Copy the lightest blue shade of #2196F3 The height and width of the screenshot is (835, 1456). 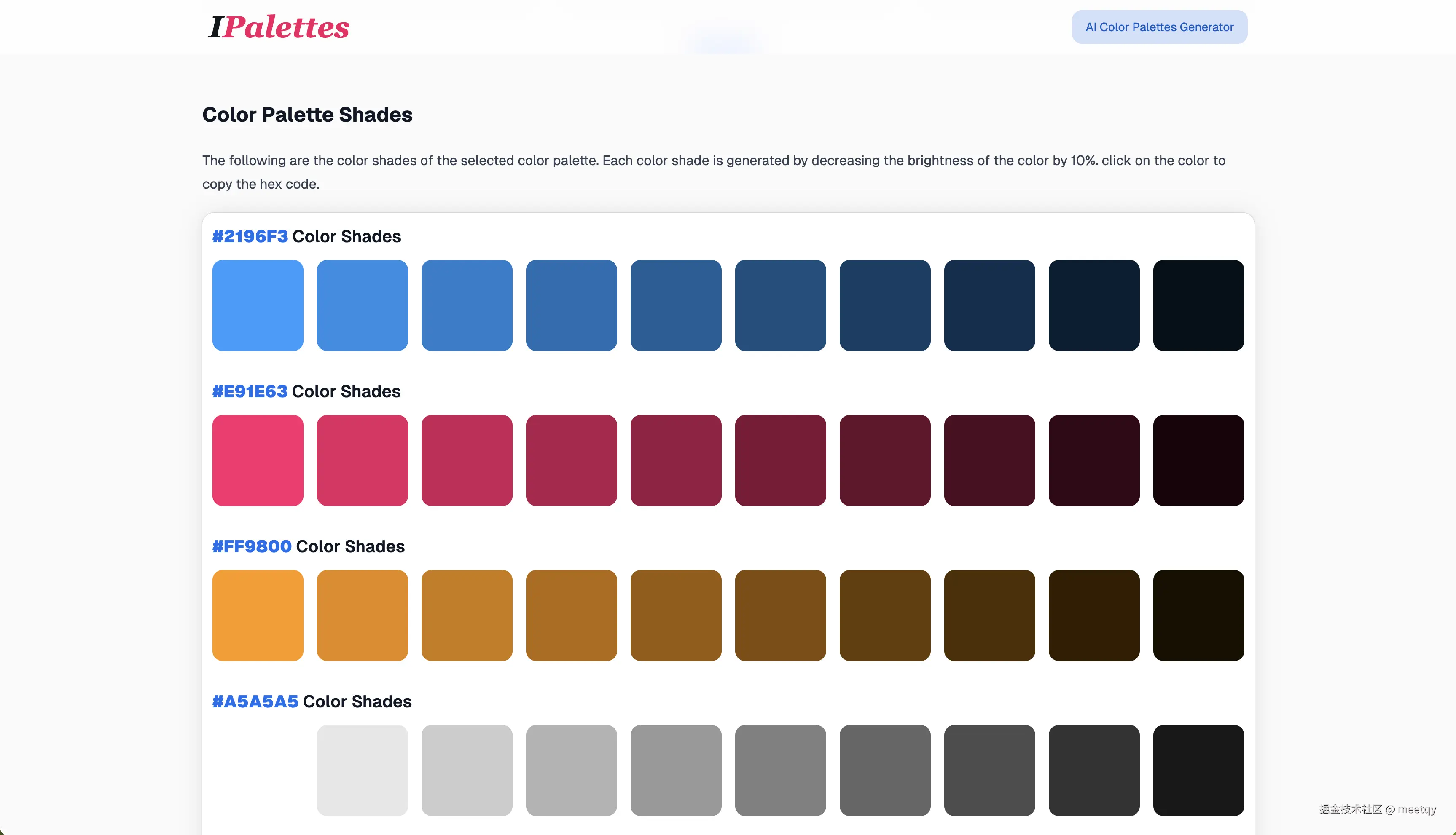pos(258,305)
